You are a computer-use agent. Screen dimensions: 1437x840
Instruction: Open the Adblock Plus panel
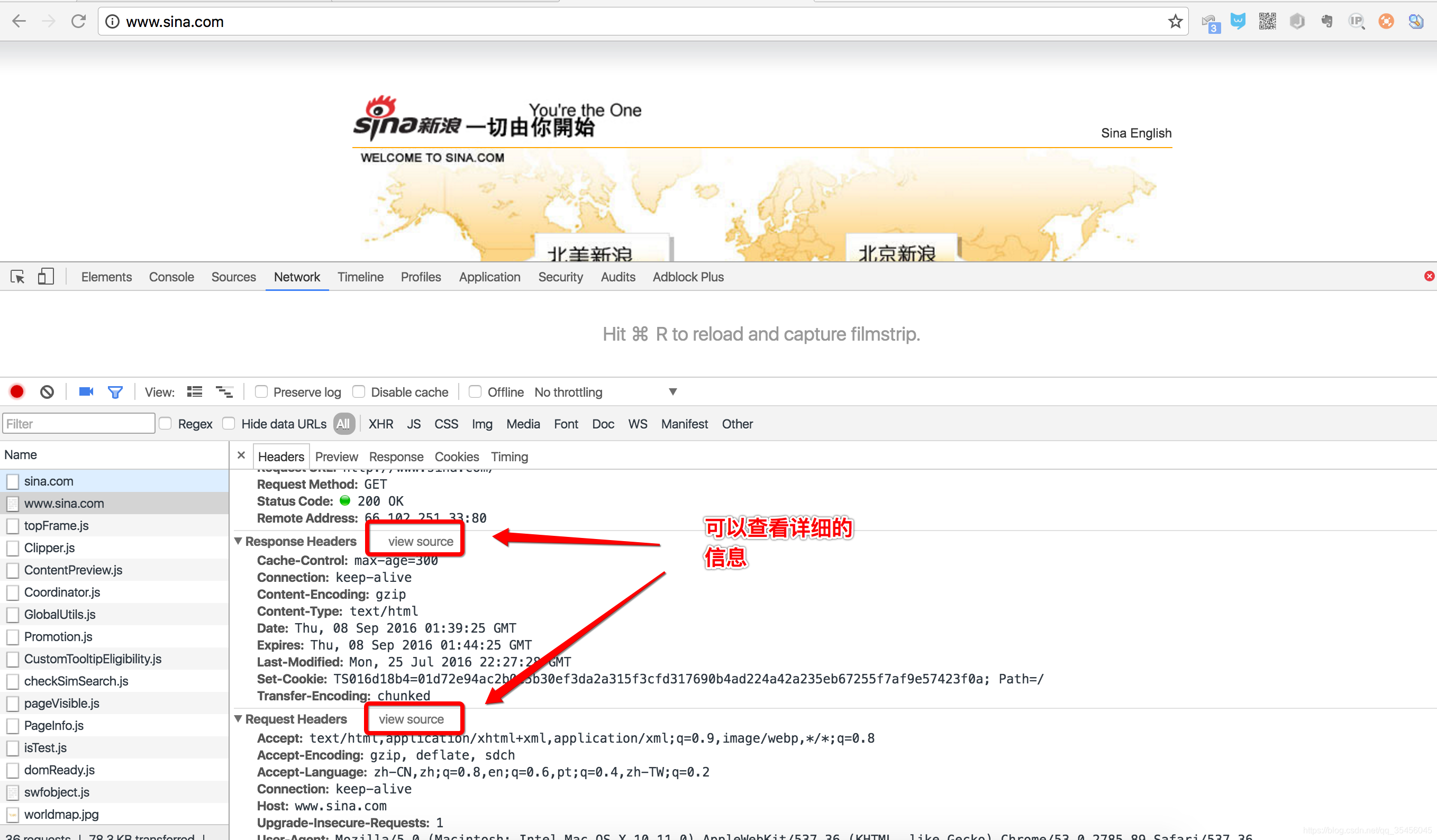pyautogui.click(x=688, y=277)
